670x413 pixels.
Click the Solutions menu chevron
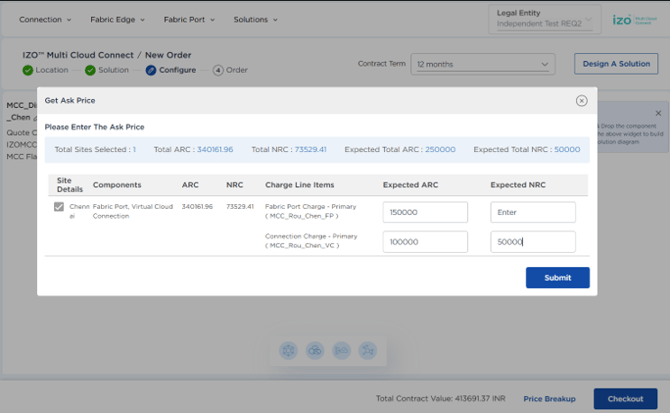275,20
